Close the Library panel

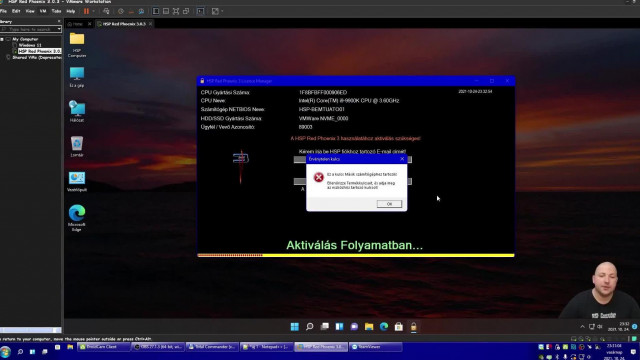click(59, 21)
